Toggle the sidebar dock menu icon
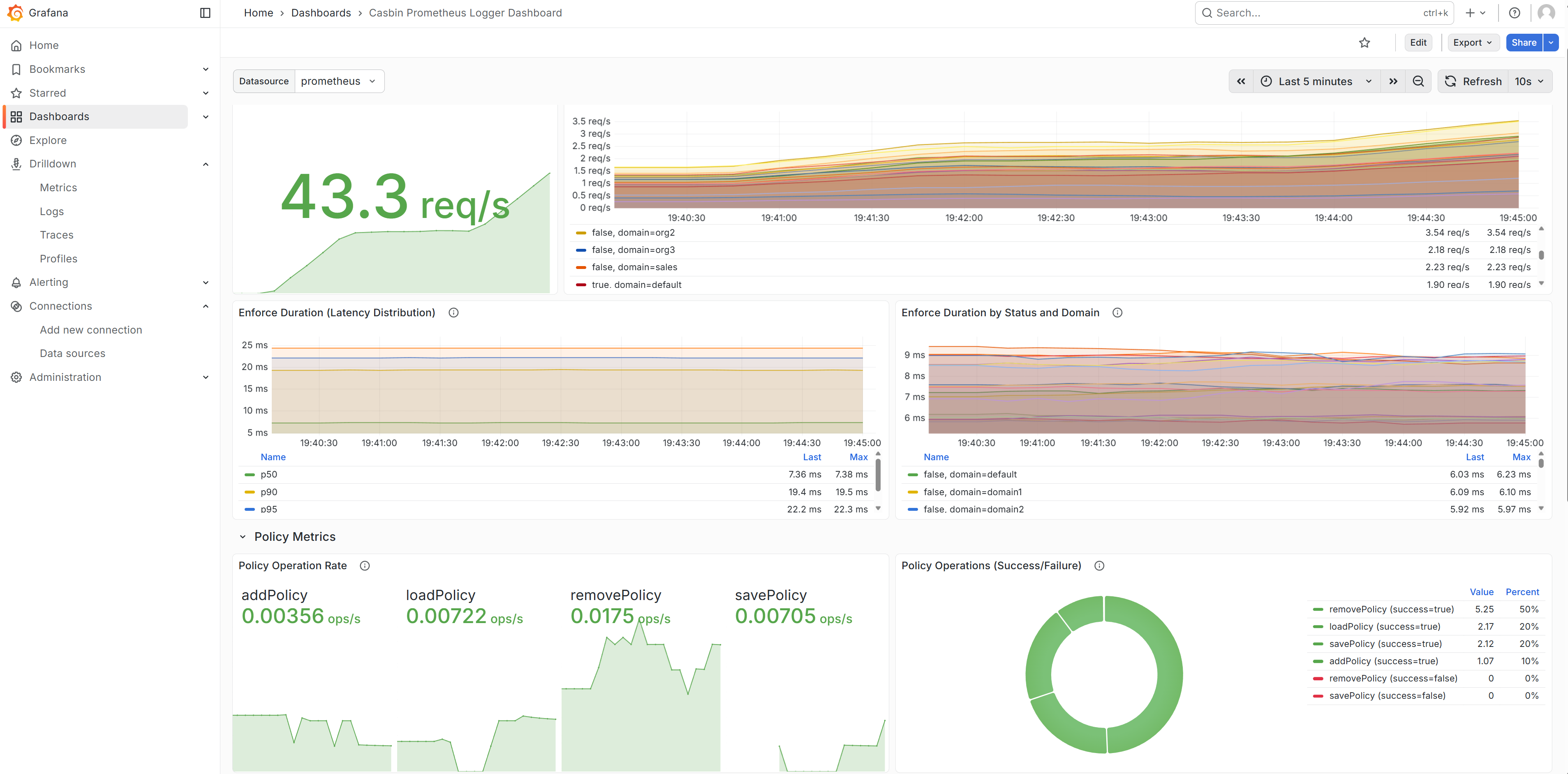Screen dimensions: 1568x774 point(205,13)
